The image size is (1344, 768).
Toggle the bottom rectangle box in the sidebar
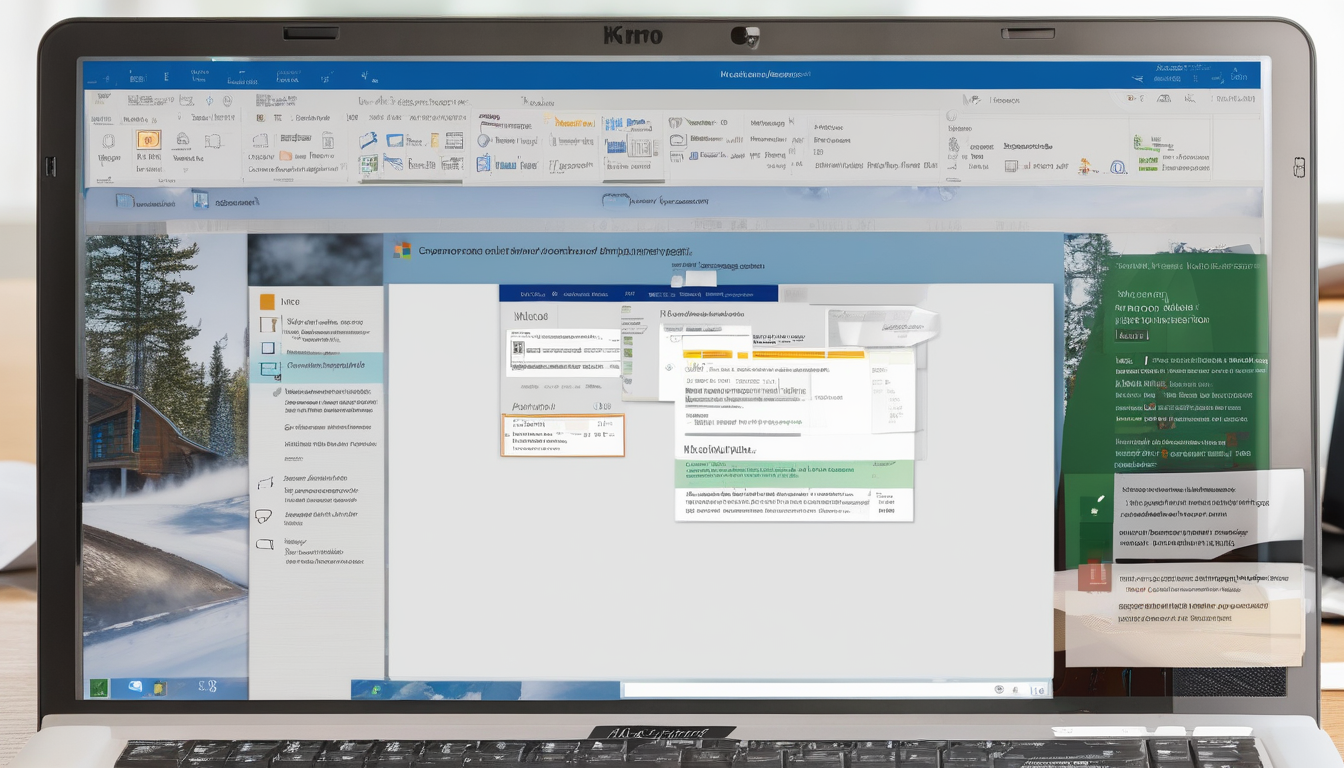point(264,545)
